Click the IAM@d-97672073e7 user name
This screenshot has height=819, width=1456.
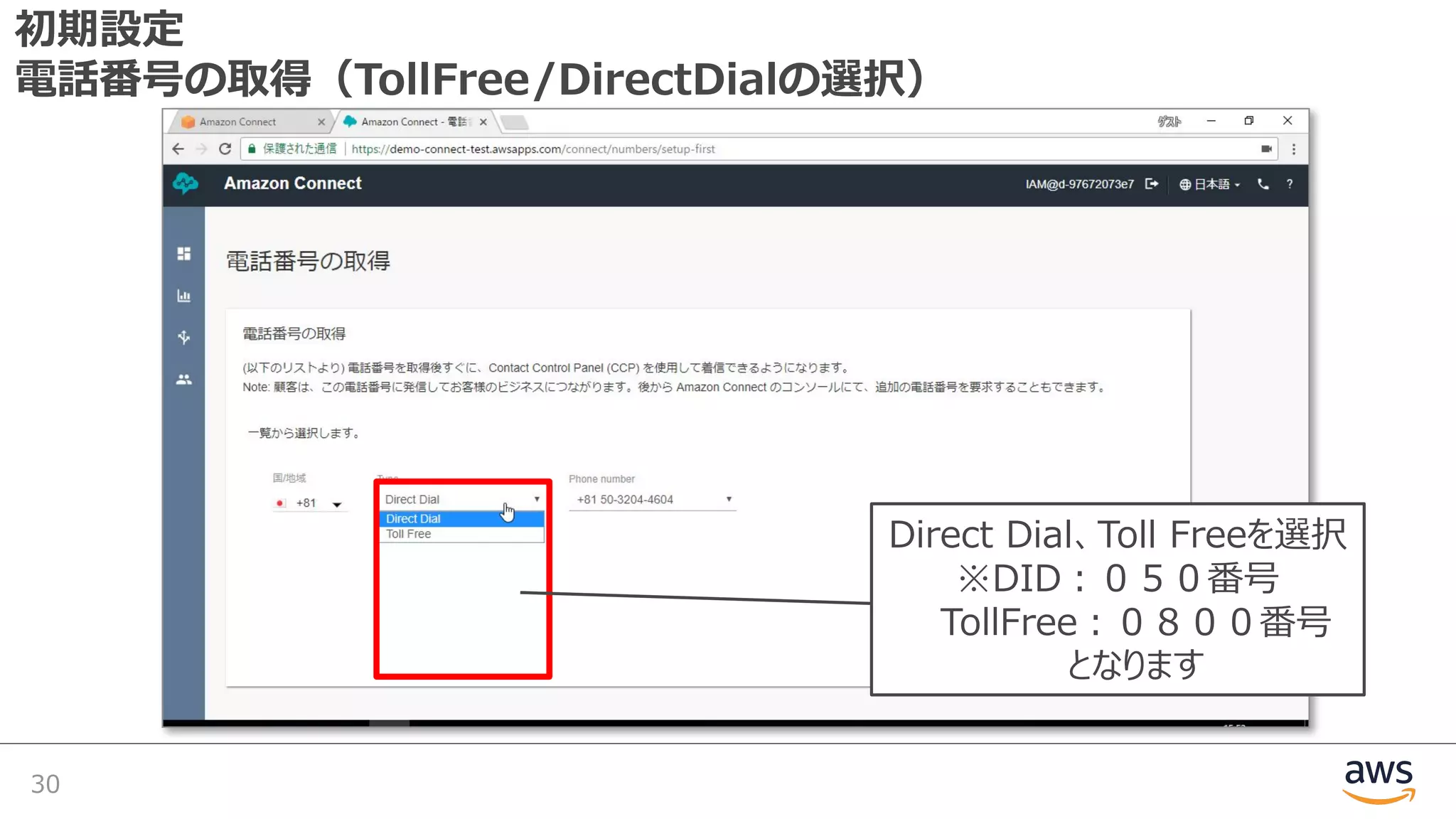tap(1079, 184)
